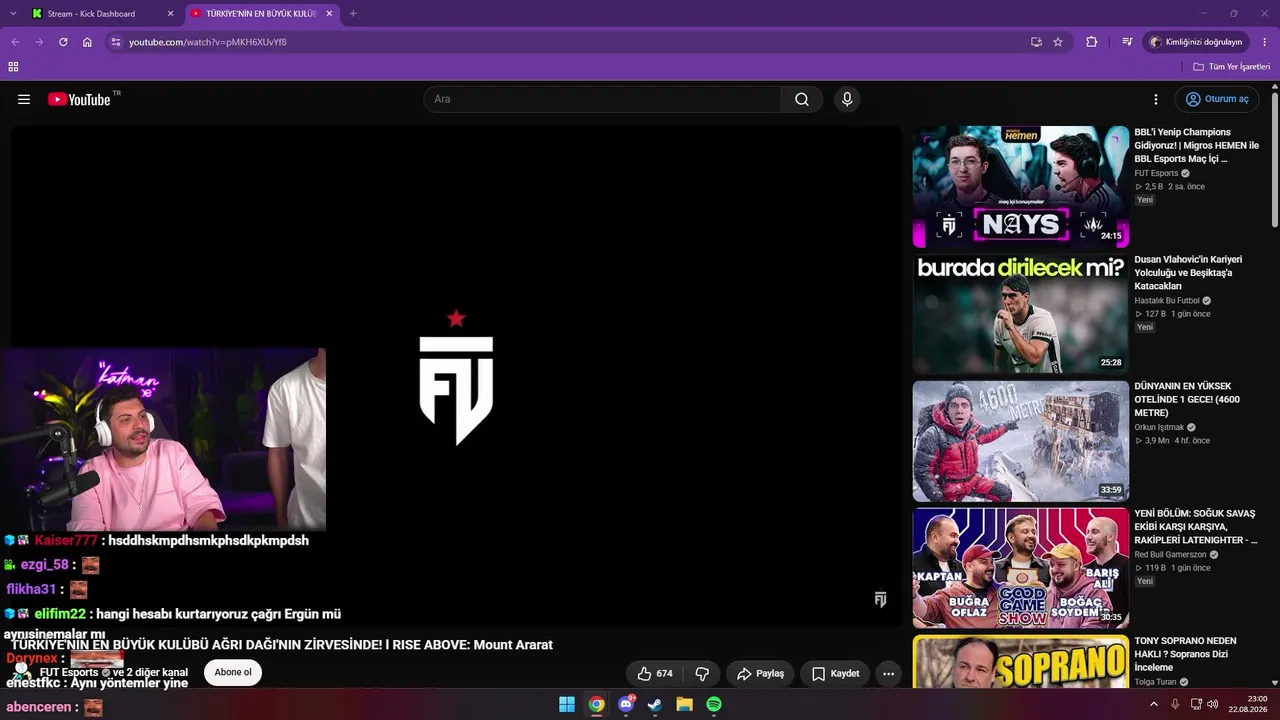This screenshot has height=720, width=1280.
Task: Open YouTube settings three-dot menu beside Oturum aç
Action: point(1156,99)
